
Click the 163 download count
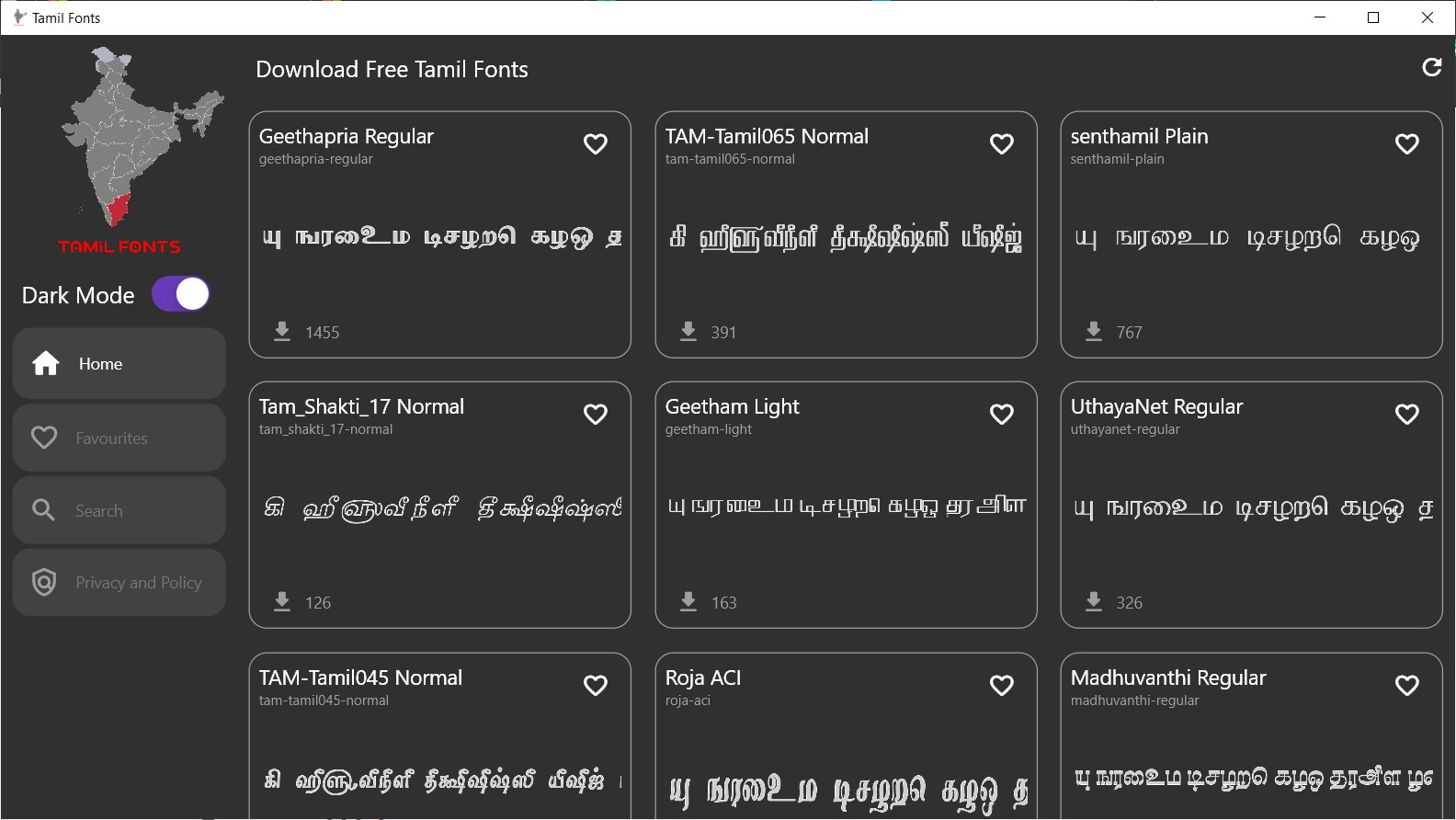(x=724, y=603)
